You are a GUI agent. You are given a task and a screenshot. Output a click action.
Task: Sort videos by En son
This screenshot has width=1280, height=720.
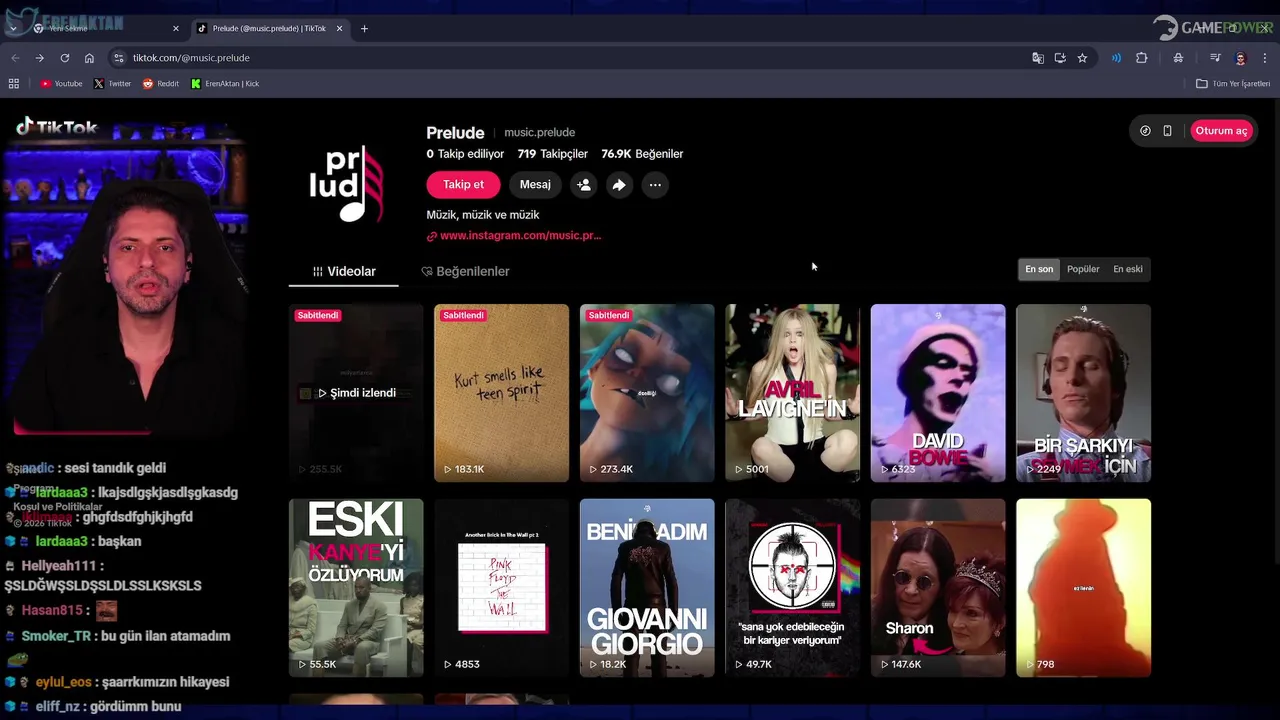pyautogui.click(x=1039, y=269)
